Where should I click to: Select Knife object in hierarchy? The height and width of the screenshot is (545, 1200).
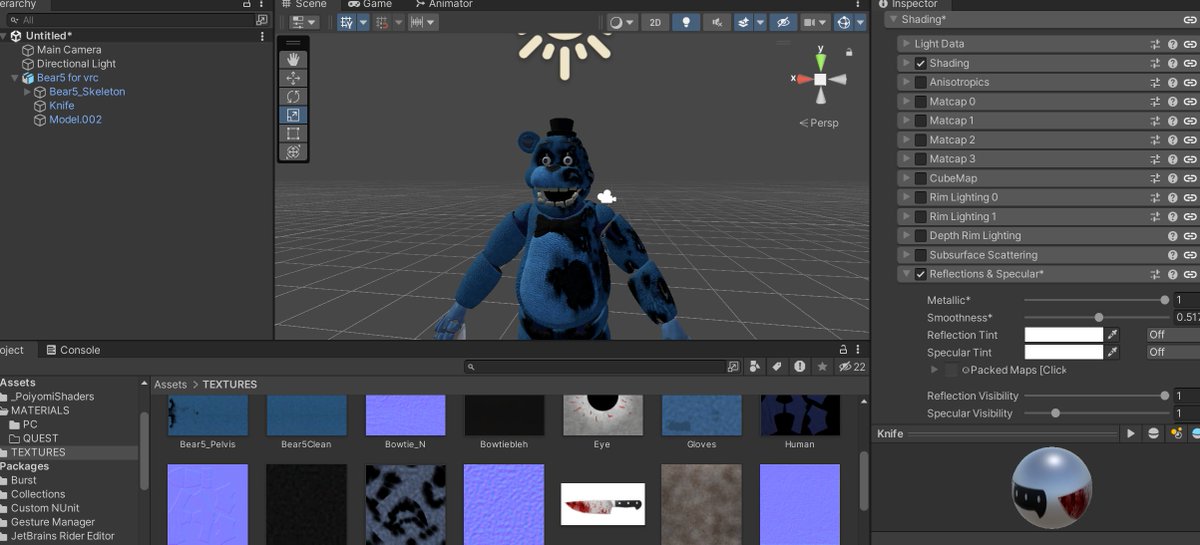click(61, 106)
